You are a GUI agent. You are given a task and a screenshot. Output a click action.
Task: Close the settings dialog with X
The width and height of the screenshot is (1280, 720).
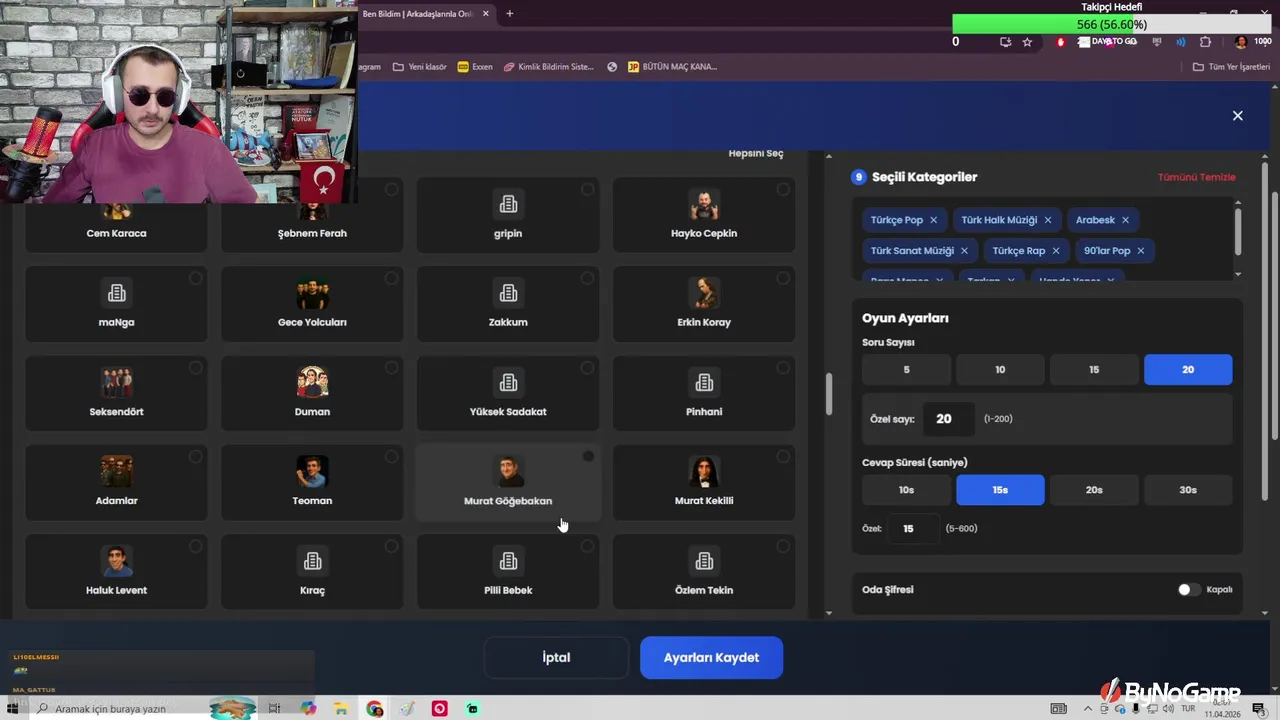[x=1237, y=116]
